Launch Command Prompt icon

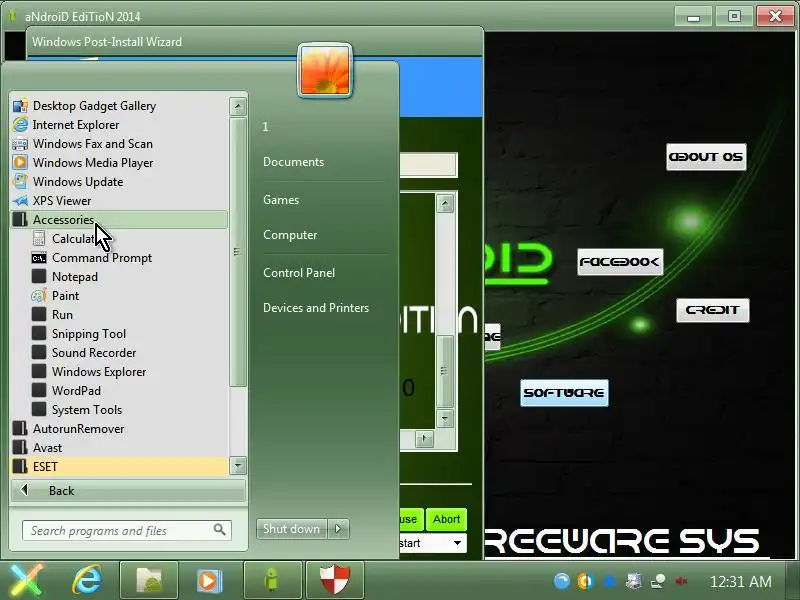click(x=39, y=258)
